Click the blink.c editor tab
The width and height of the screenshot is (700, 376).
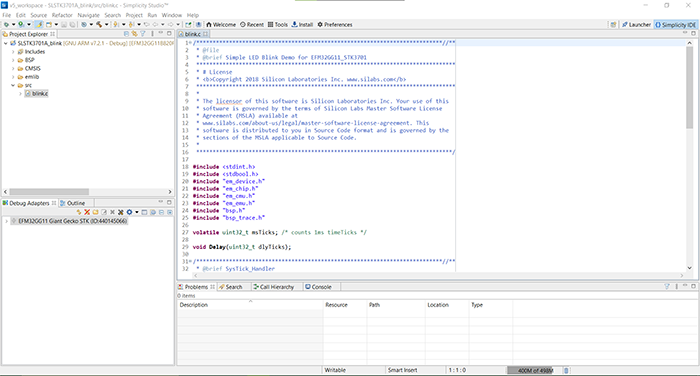[x=192, y=34]
